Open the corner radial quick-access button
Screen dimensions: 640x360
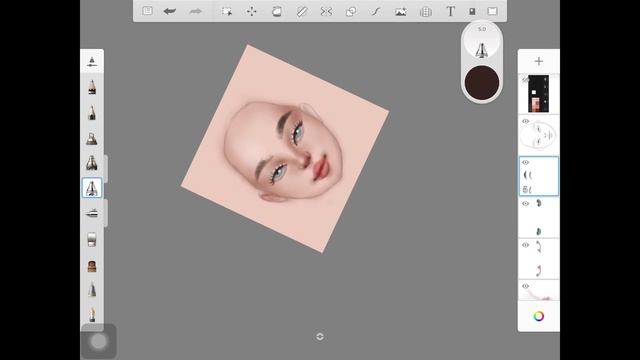pyautogui.click(x=98, y=342)
